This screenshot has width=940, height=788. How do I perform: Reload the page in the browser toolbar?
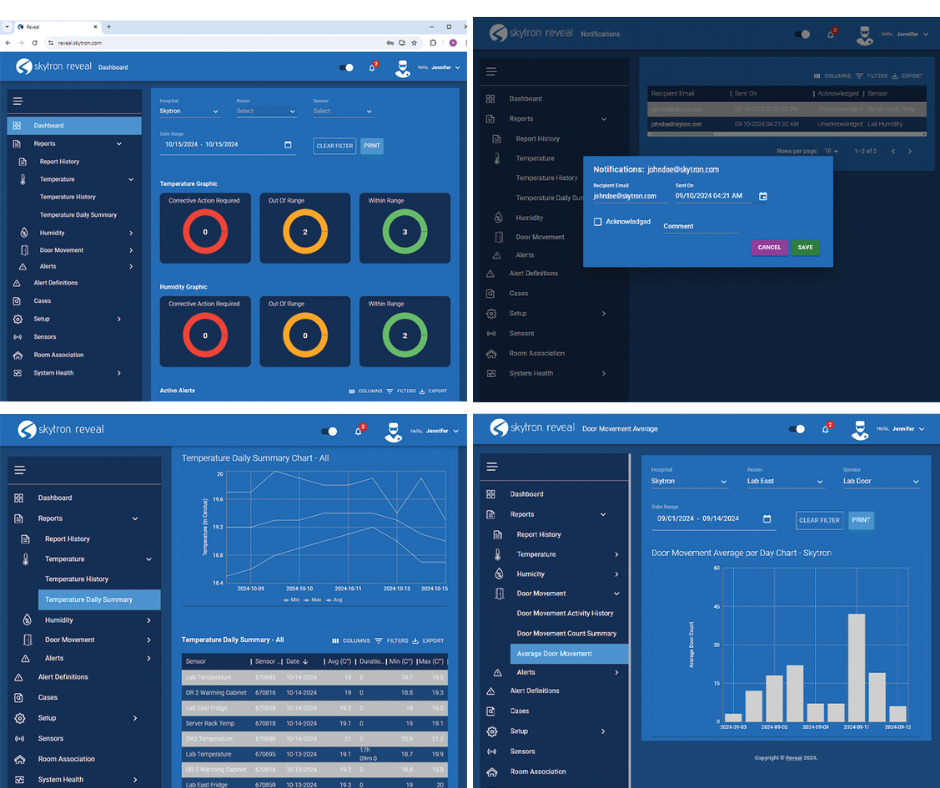(35, 43)
